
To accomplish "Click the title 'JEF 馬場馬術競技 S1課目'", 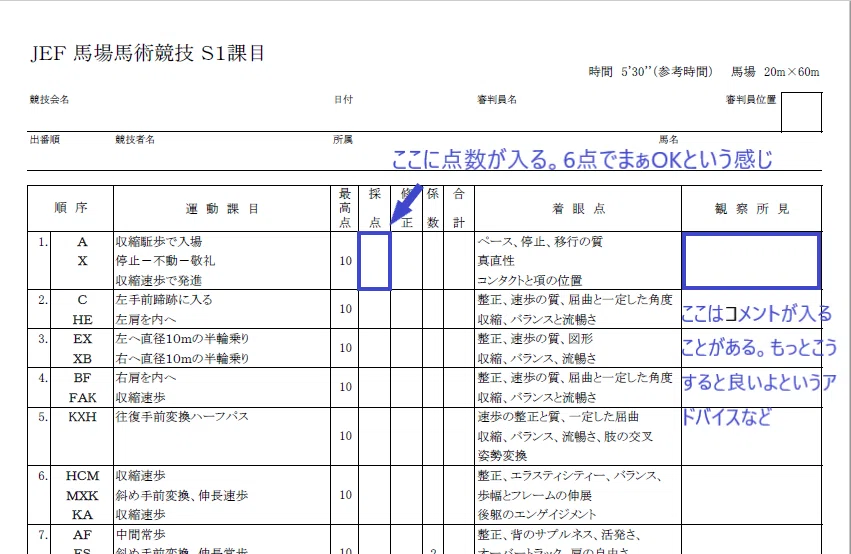I will 147,53.
